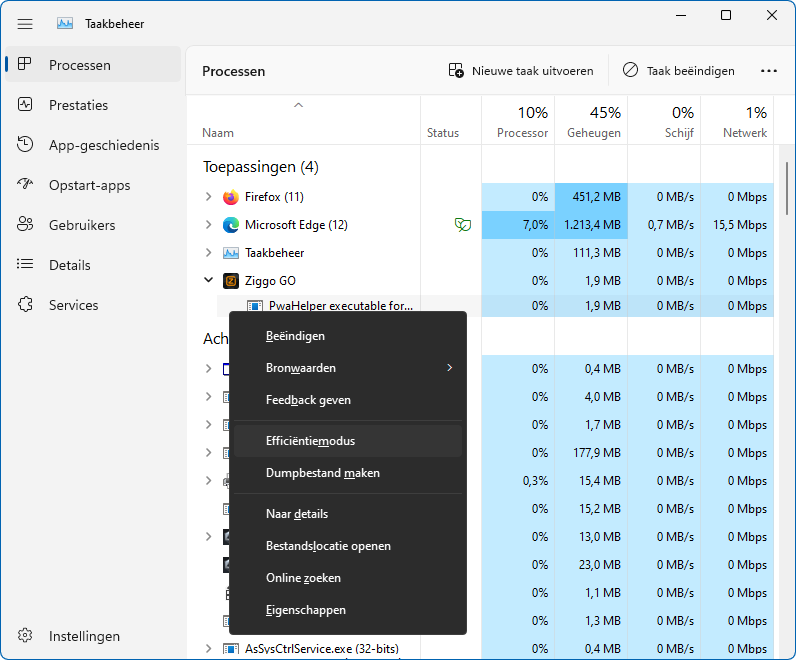Viewport: 798px width, 660px height.
Task: Open the Bronwaarden submenu arrow
Action: pos(449,367)
